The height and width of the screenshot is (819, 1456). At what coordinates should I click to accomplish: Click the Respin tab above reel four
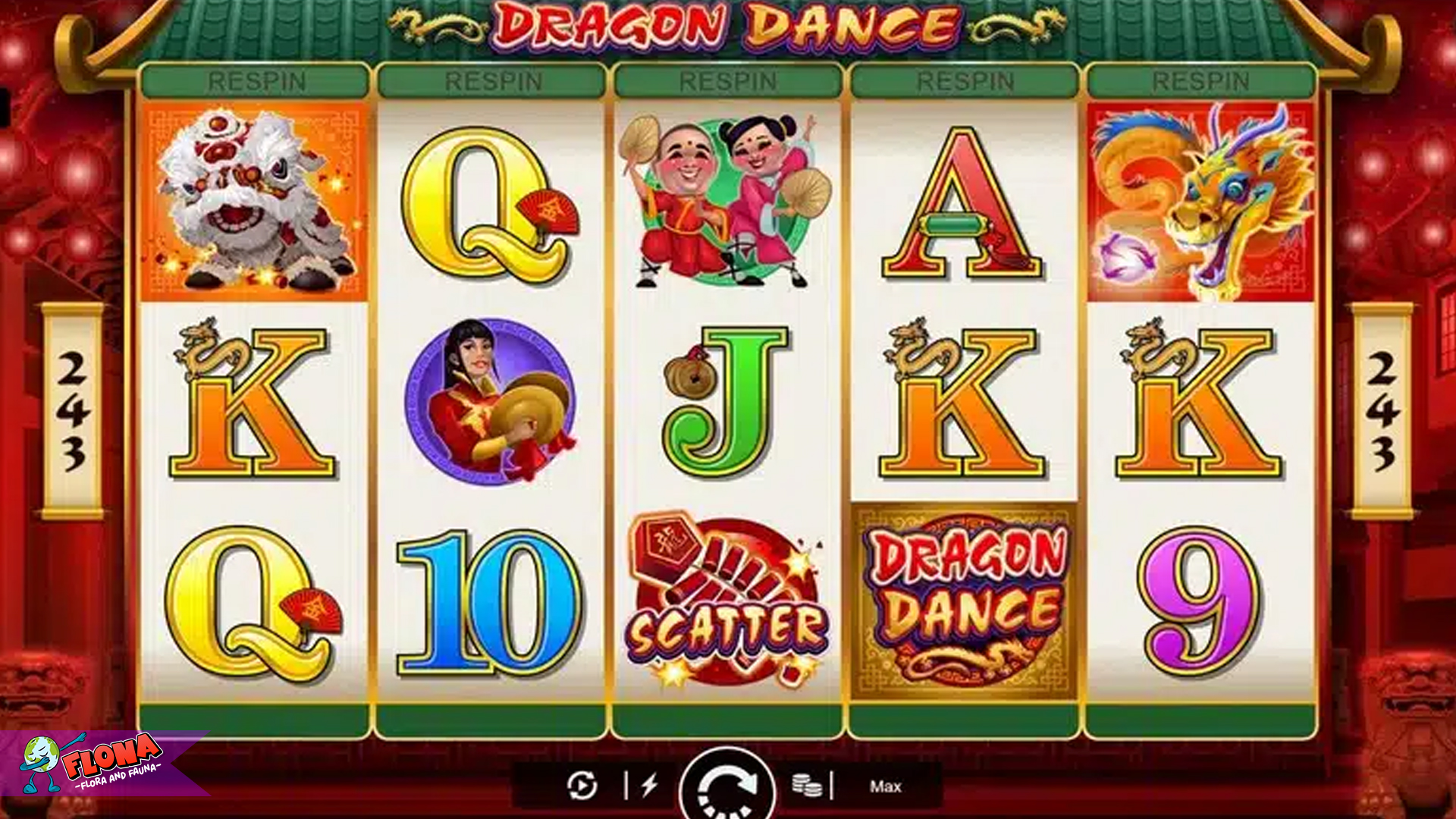(x=965, y=81)
